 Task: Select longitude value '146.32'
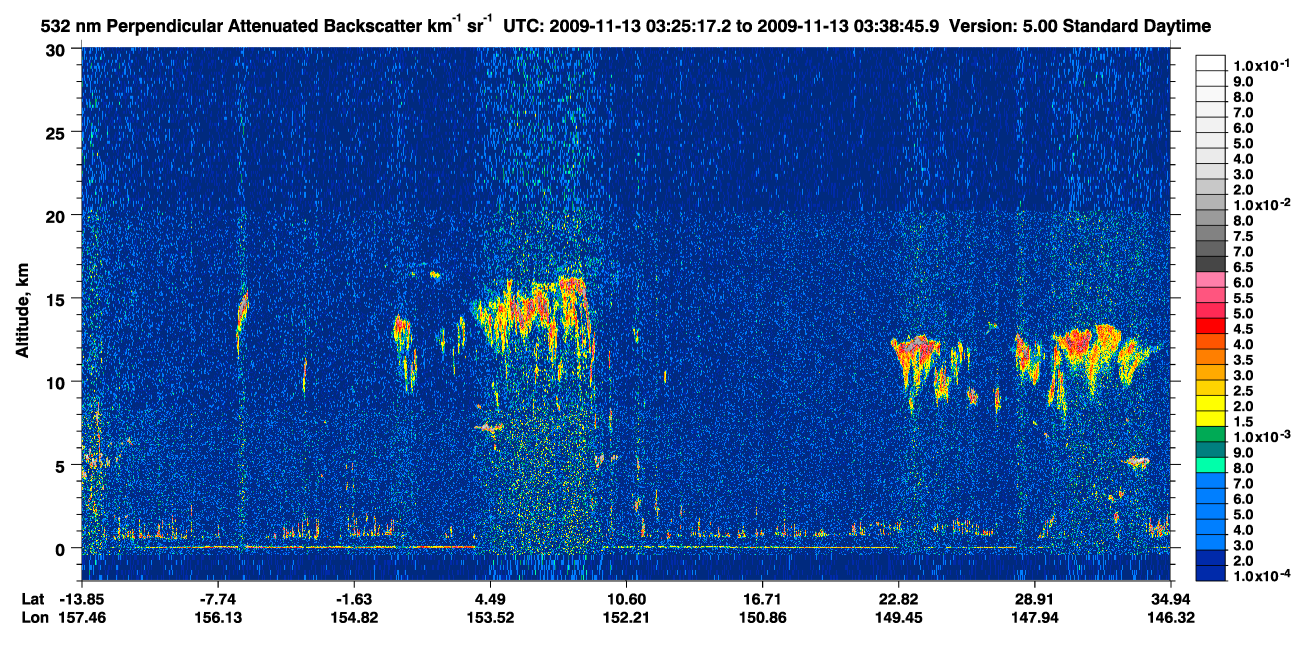point(1170,618)
